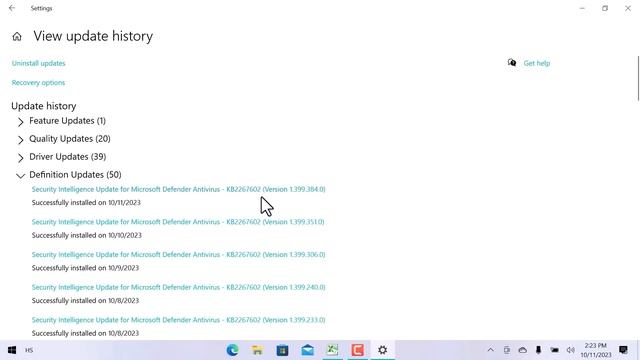Screen dimensions: 640x360
Task: Open the Windows Start menu
Action: (x=12, y=350)
